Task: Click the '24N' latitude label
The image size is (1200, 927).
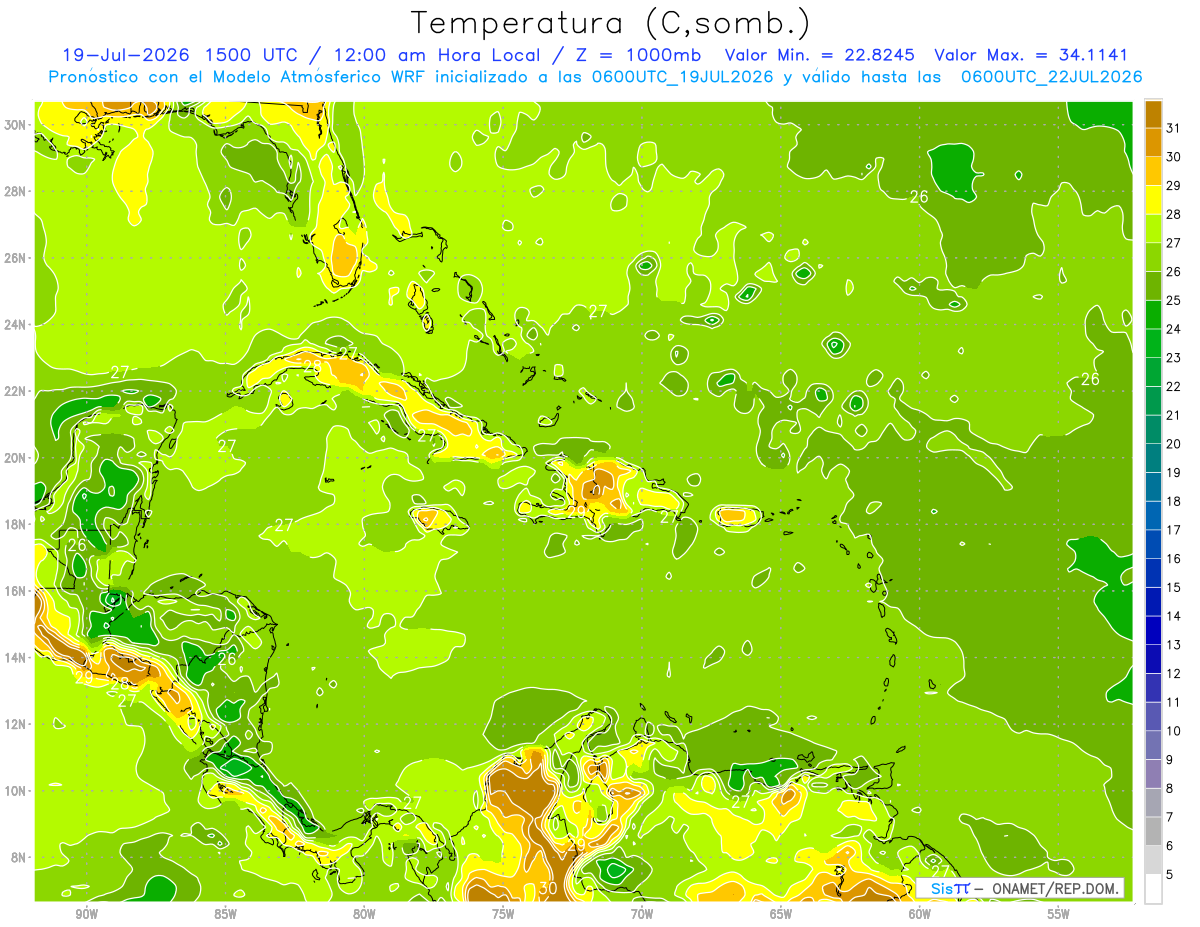Action: [x=16, y=325]
